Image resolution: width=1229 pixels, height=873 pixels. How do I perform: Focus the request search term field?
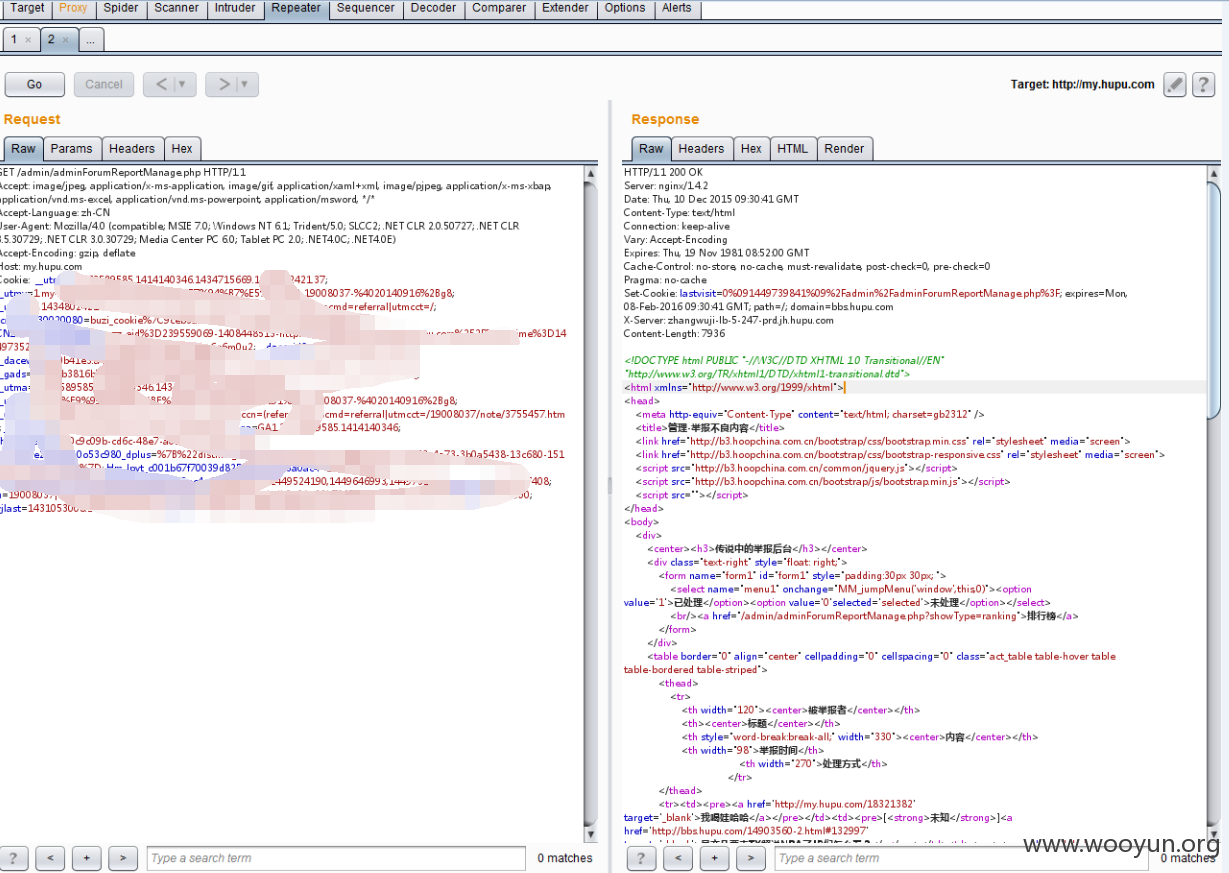[x=335, y=858]
